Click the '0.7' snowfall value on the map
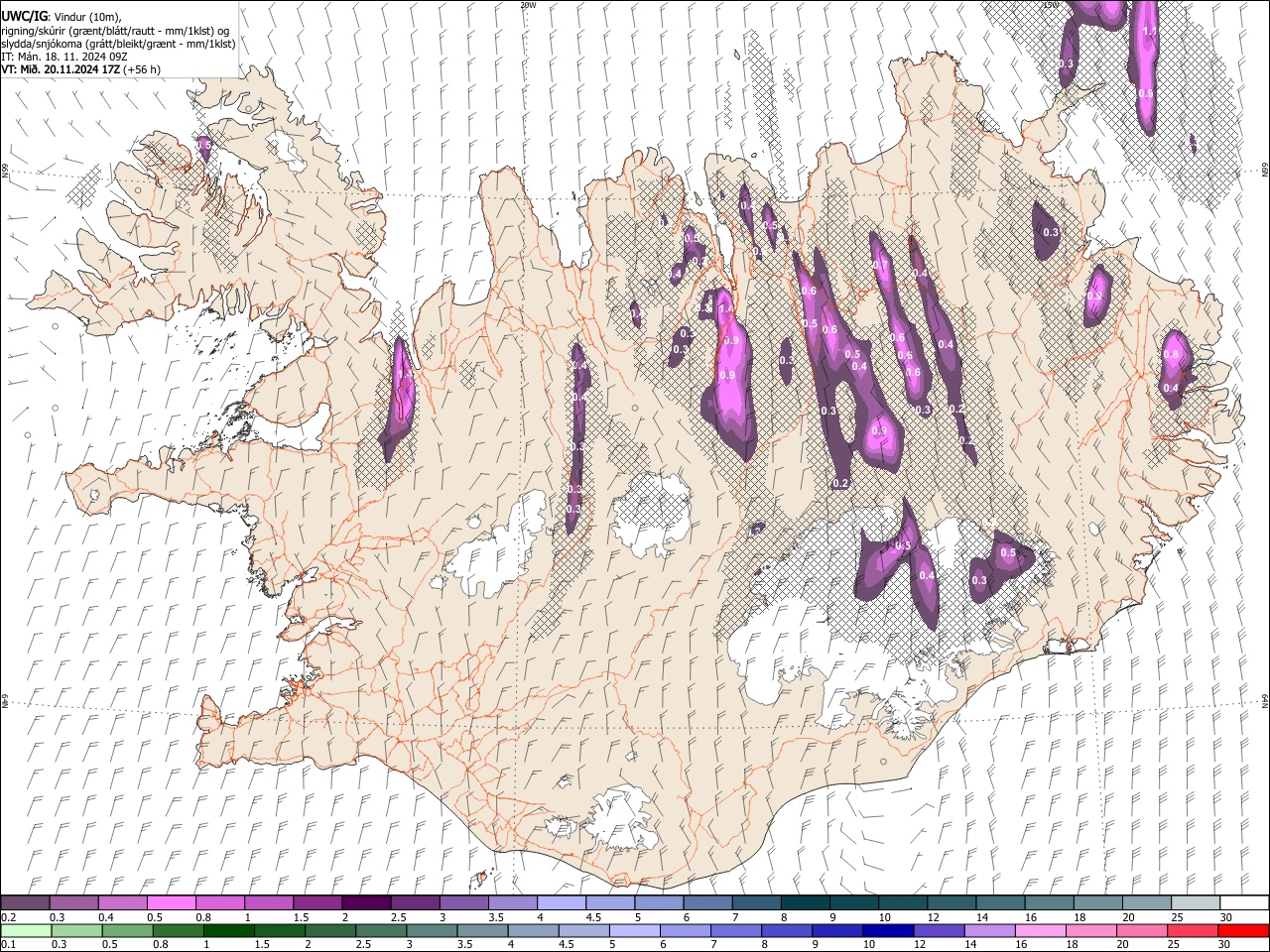The image size is (1270, 952). 880,266
